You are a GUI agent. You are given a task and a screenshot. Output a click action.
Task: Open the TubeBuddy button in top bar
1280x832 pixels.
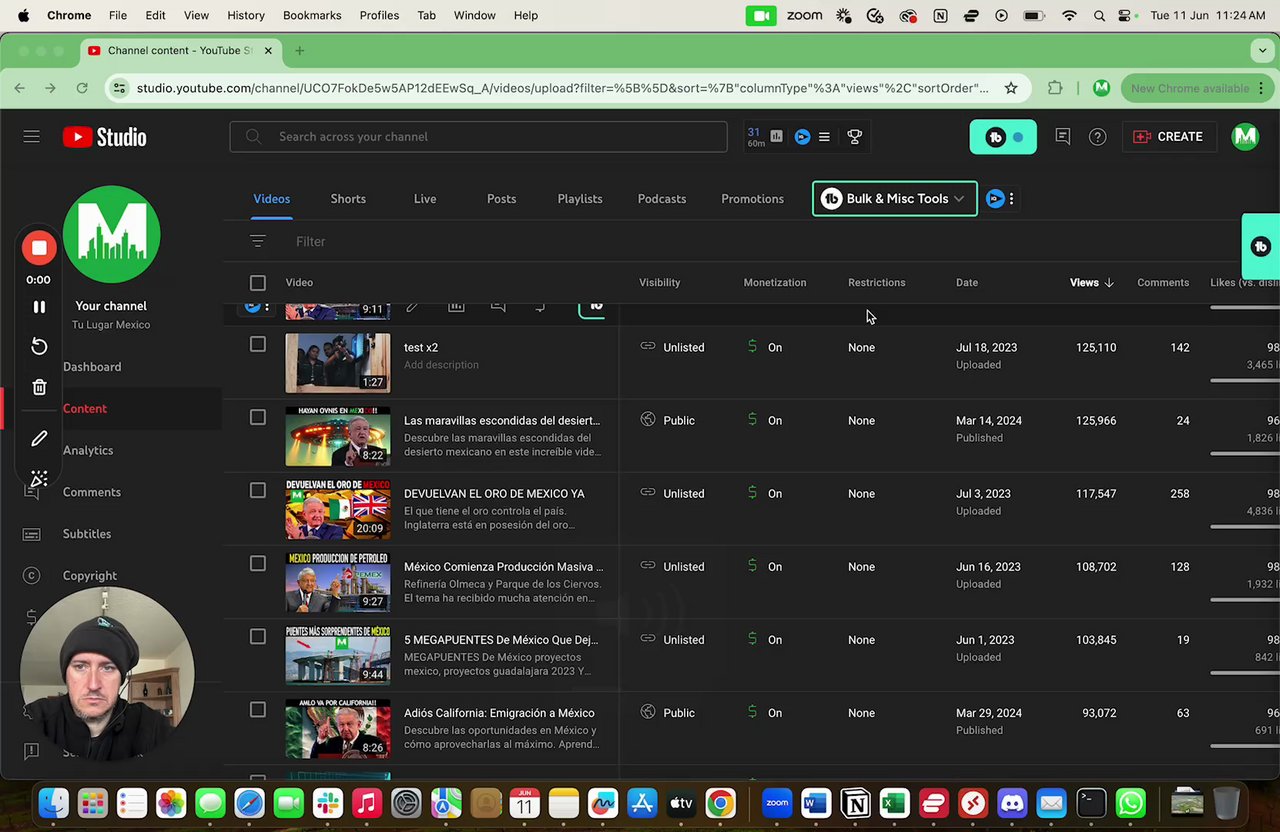click(1003, 137)
